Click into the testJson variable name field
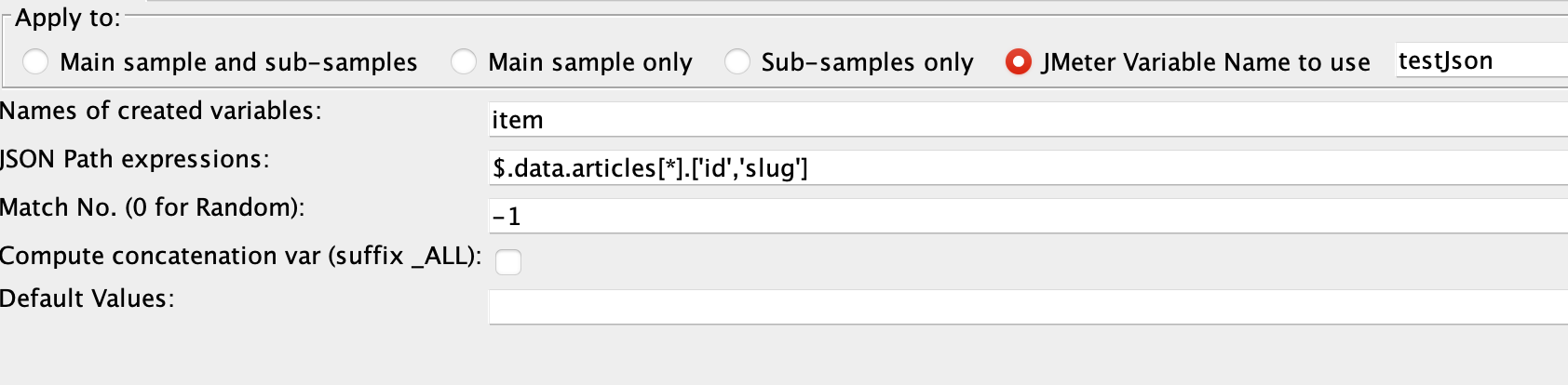Image resolution: width=1568 pixels, height=385 pixels. click(x=1481, y=60)
